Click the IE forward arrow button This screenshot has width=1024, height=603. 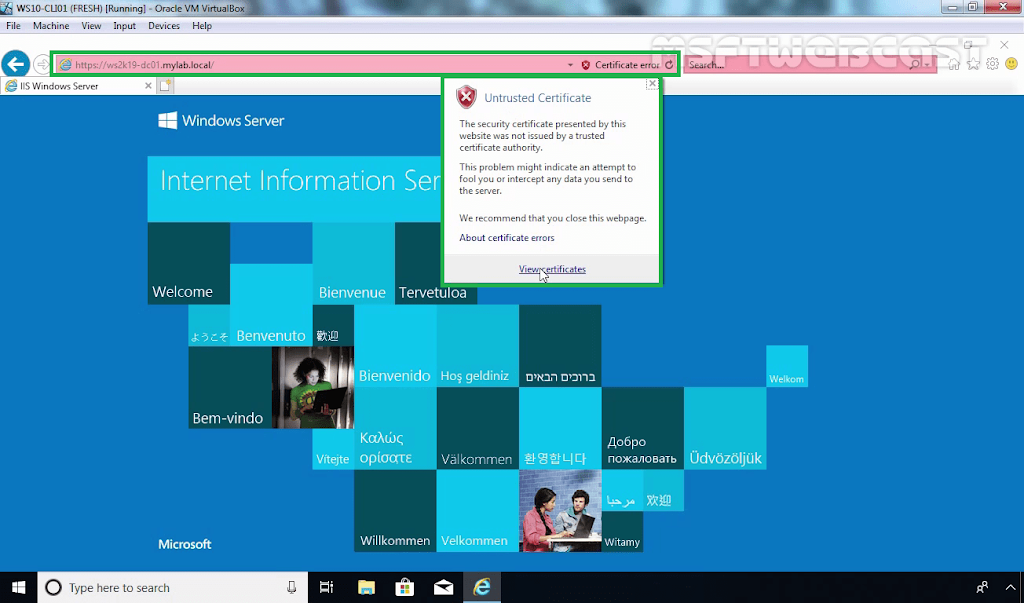point(42,64)
